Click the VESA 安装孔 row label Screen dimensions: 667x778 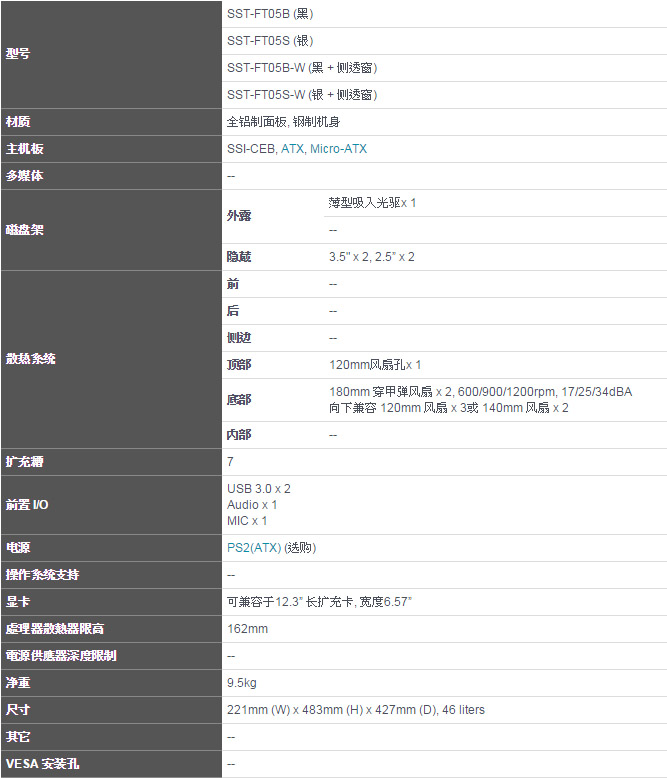pos(42,764)
